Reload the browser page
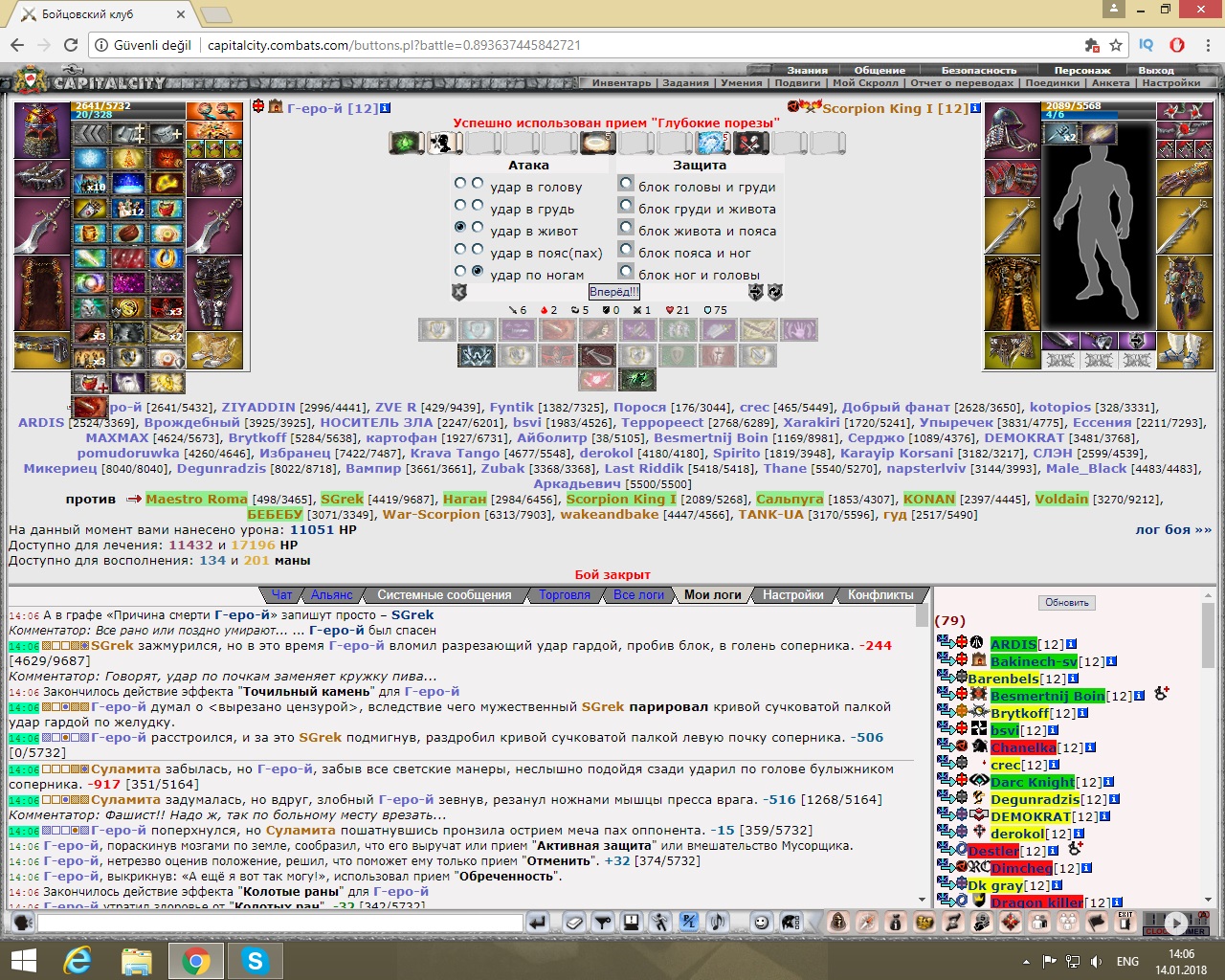The image size is (1225, 980). 71,45
